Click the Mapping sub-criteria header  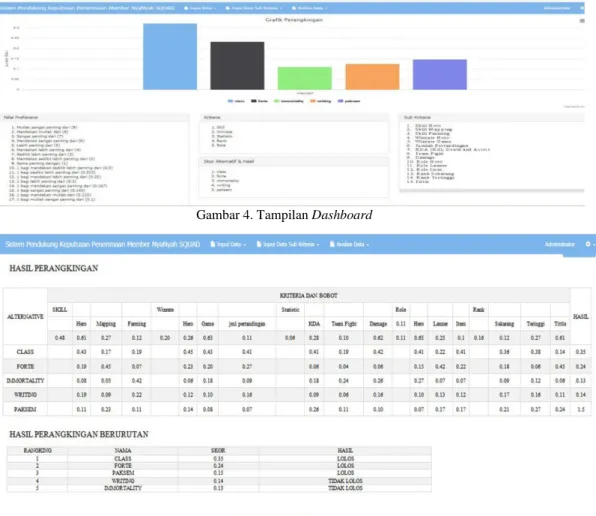[x=106, y=324]
